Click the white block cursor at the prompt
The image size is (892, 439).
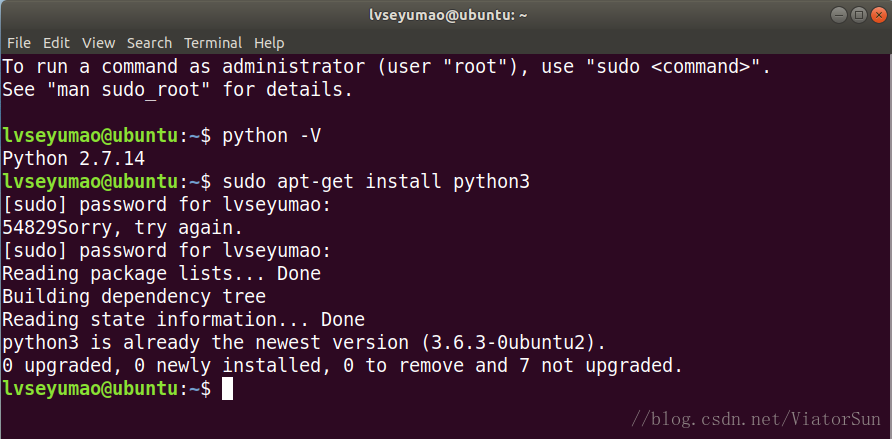coord(227,389)
